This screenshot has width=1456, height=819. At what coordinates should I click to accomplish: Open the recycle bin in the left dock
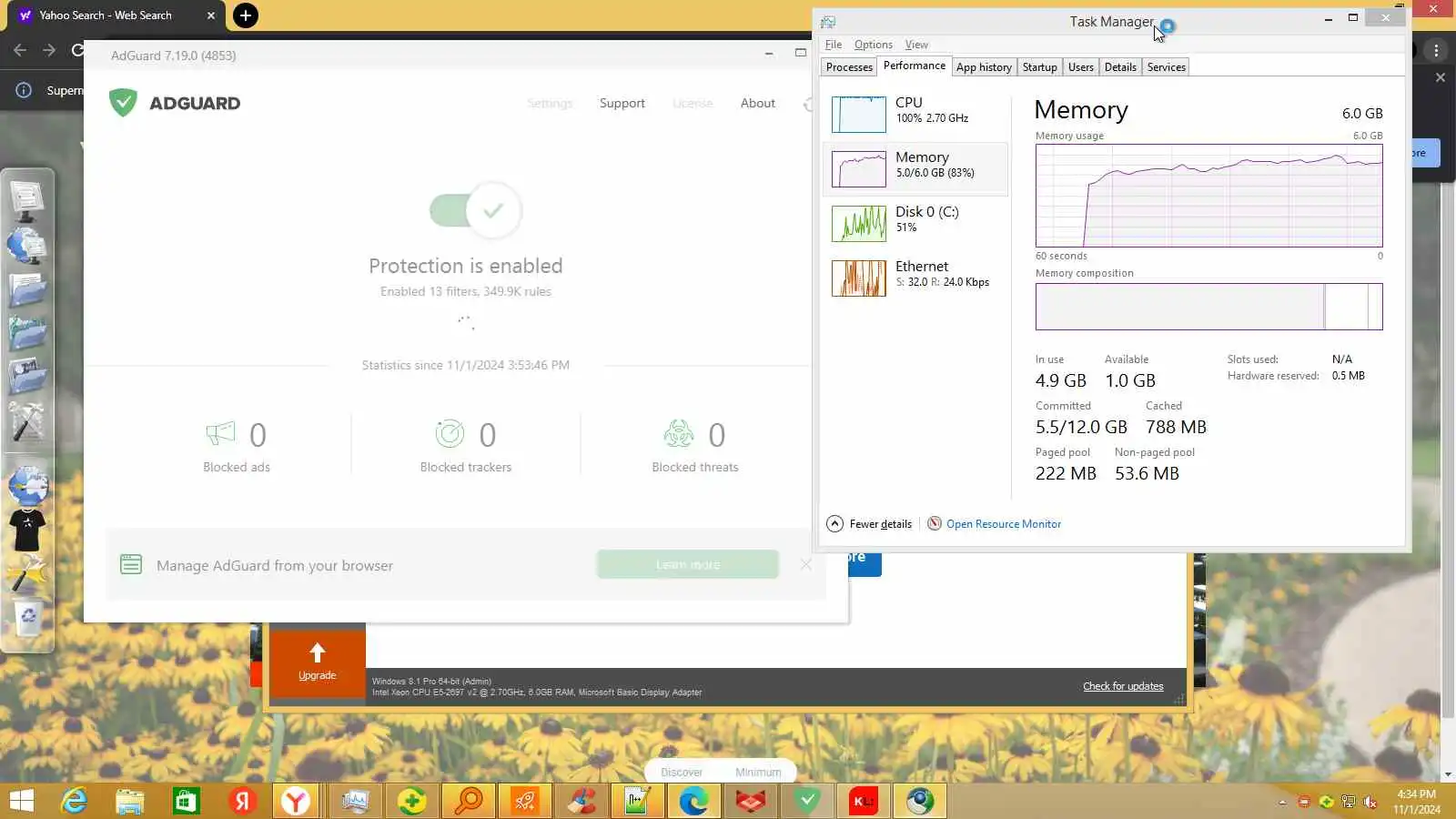[28, 619]
